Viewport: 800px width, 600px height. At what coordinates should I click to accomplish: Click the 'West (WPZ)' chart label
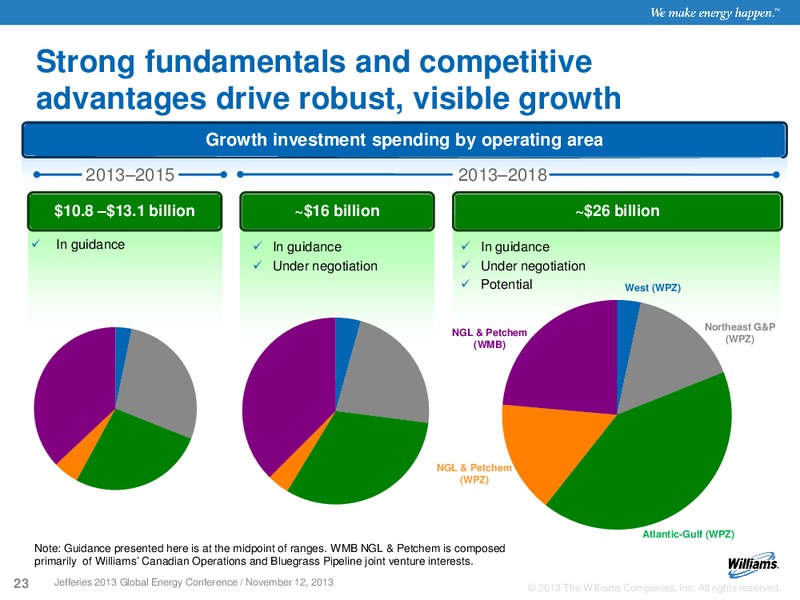[653, 288]
